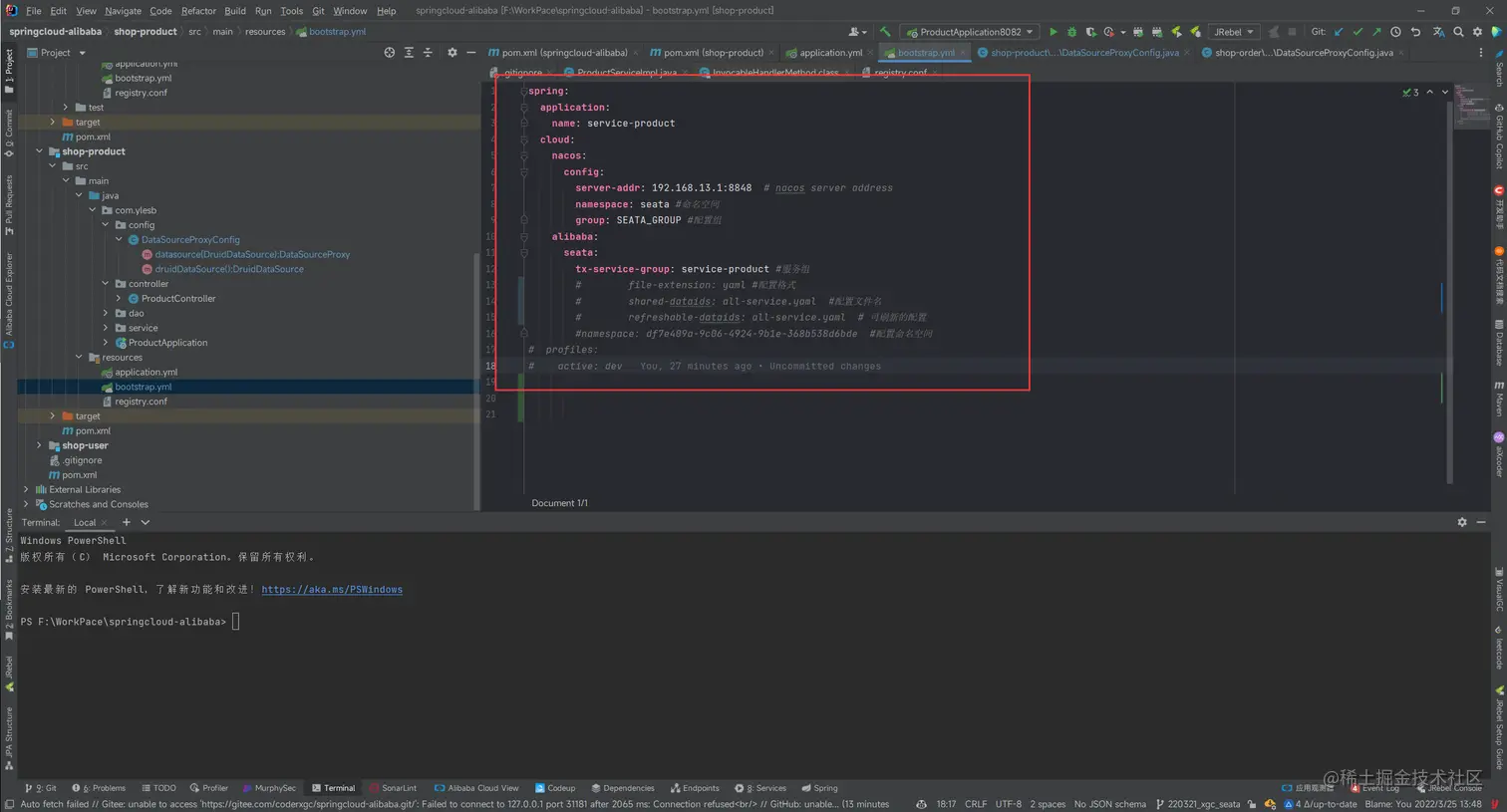The height and width of the screenshot is (812, 1507).
Task: Expand the shop-user module node
Action: point(40,445)
